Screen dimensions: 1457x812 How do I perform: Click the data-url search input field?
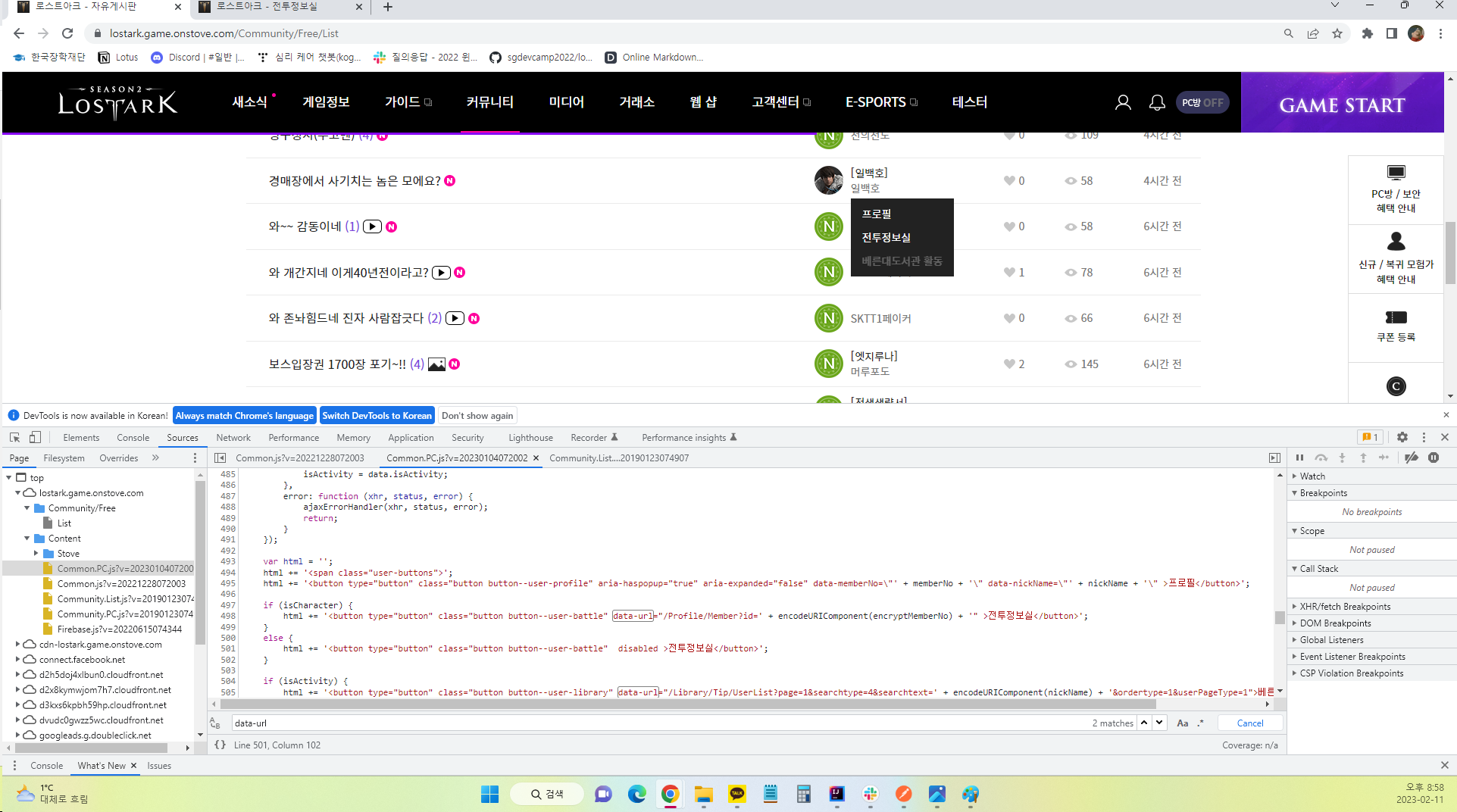pyautogui.click(x=659, y=723)
